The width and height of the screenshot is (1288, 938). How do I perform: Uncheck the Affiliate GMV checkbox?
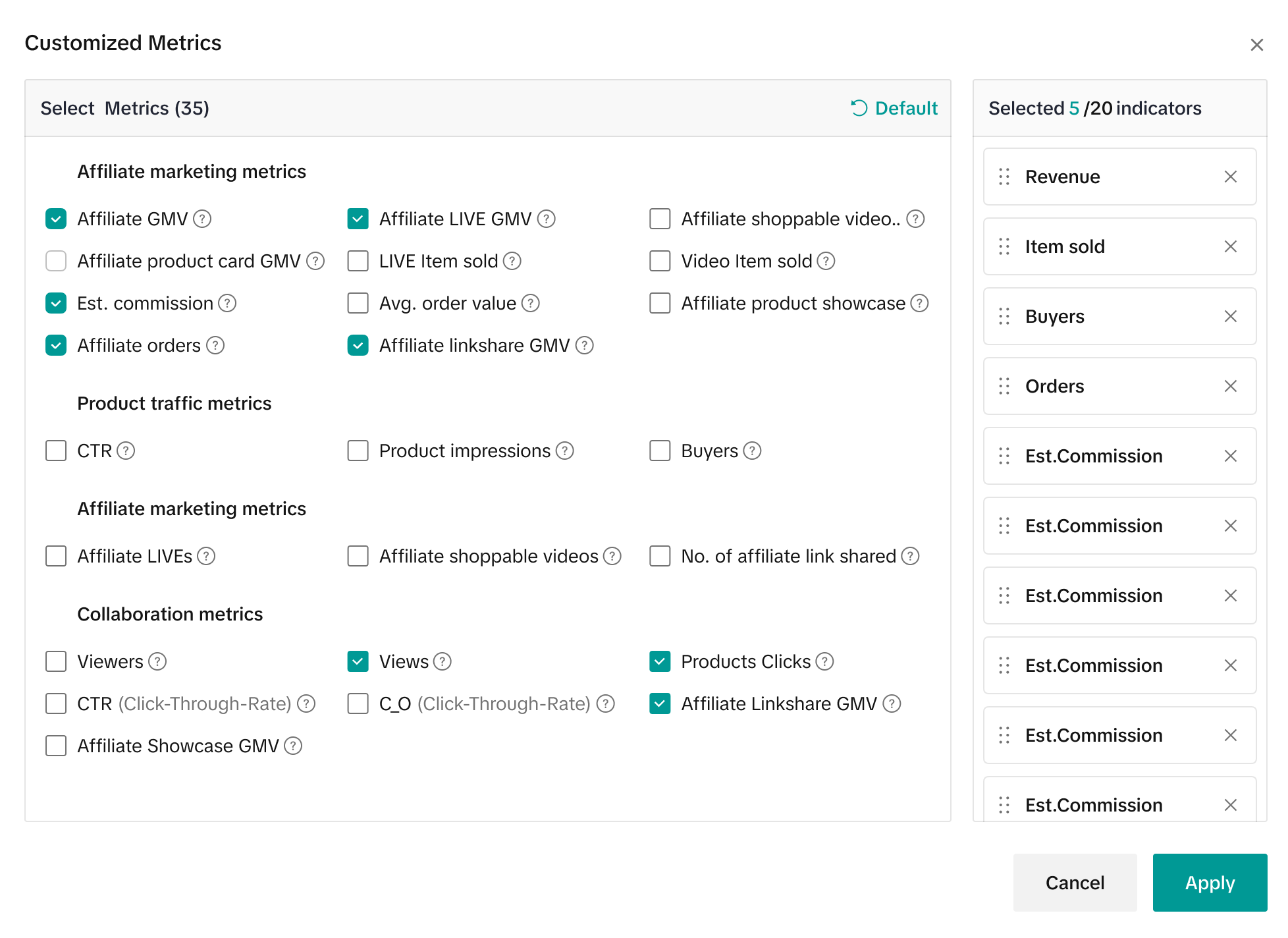click(x=56, y=219)
